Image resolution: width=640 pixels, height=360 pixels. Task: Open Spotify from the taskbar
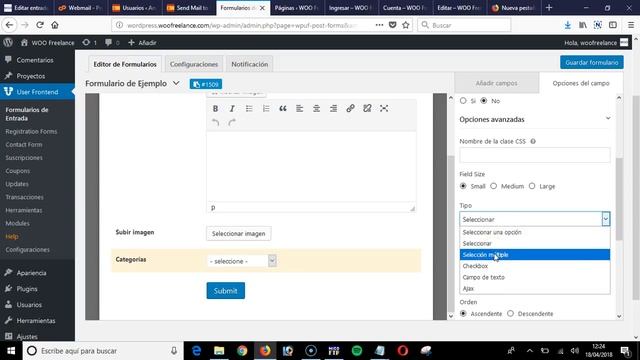pyautogui.click(x=357, y=351)
